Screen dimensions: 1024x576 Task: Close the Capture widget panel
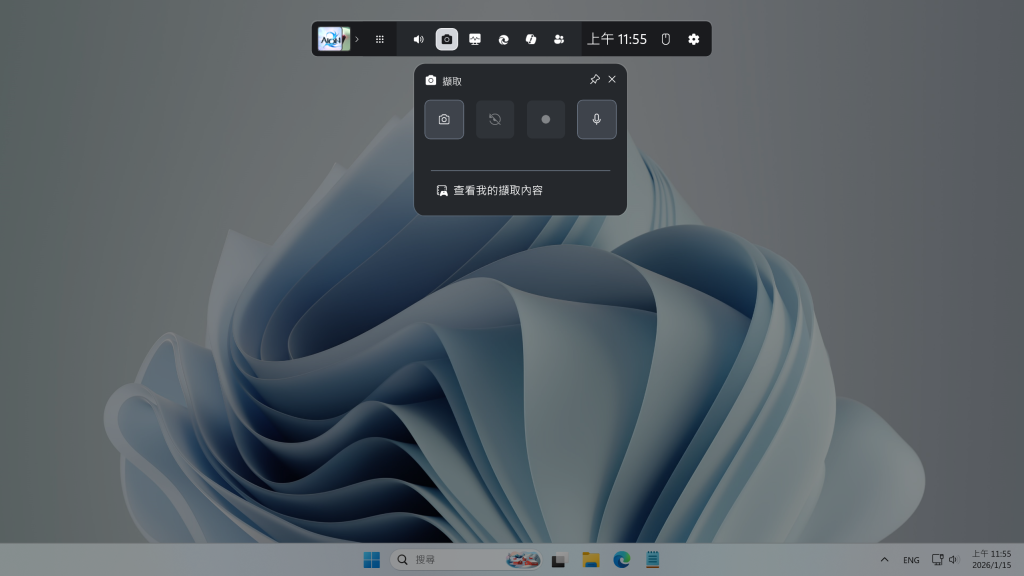[x=612, y=80]
